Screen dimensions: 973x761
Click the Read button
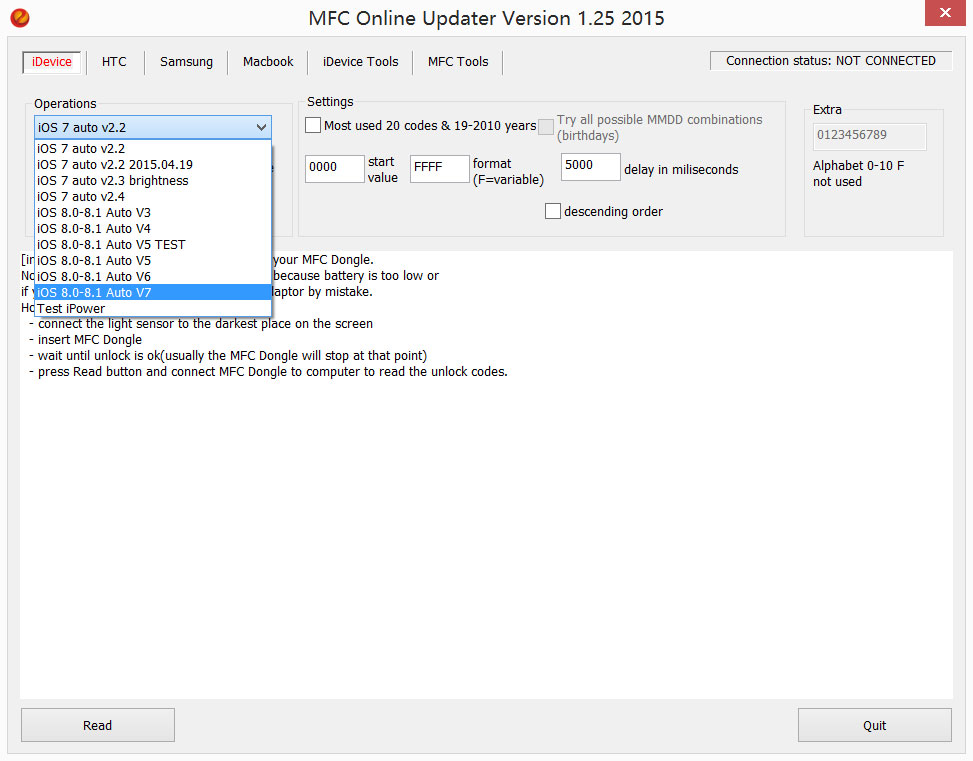click(98, 725)
